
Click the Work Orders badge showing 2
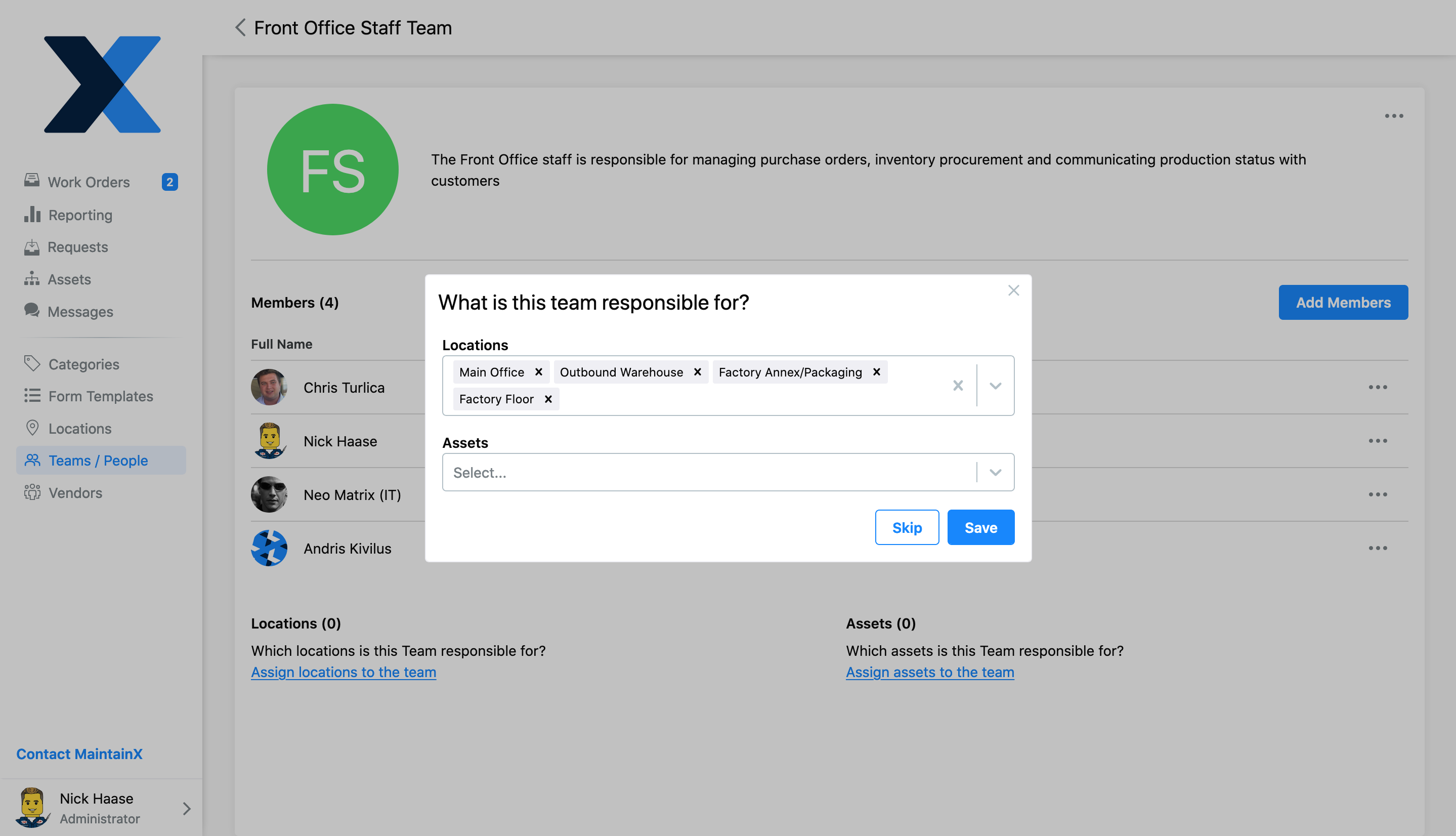tap(169, 182)
